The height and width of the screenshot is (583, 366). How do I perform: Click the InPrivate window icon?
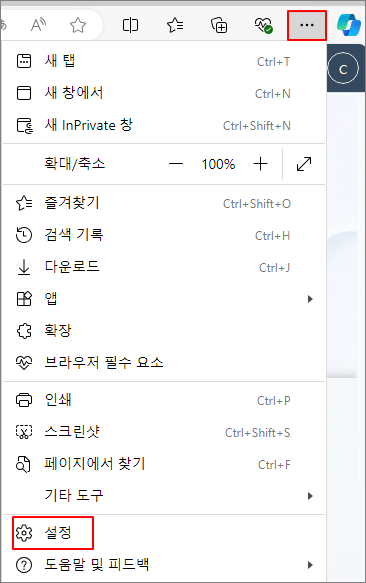tap(25, 125)
